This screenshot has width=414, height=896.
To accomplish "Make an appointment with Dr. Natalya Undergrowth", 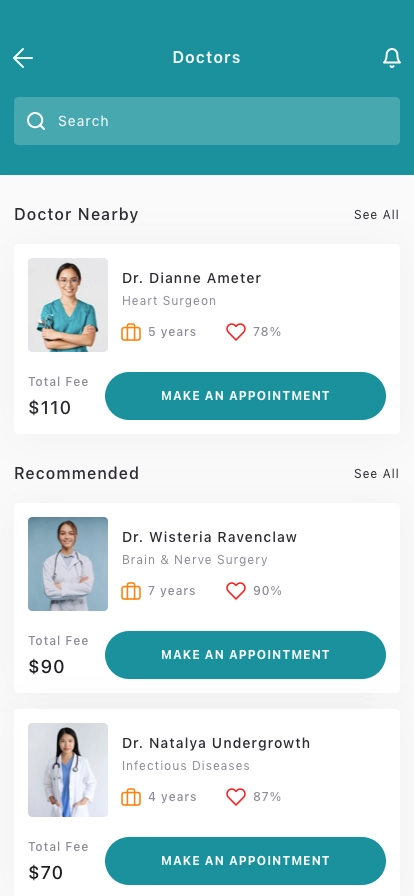I will coord(245,861).
